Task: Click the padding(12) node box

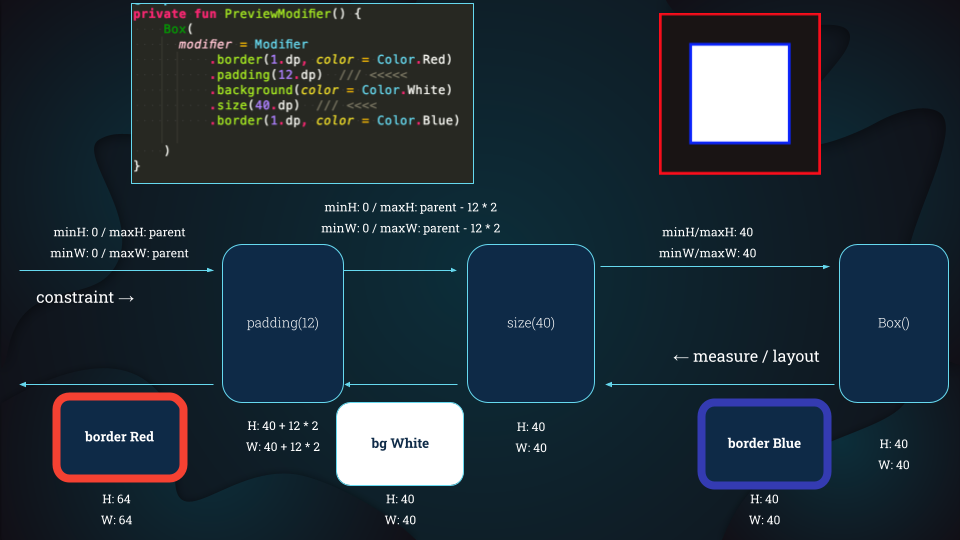Action: [x=283, y=323]
